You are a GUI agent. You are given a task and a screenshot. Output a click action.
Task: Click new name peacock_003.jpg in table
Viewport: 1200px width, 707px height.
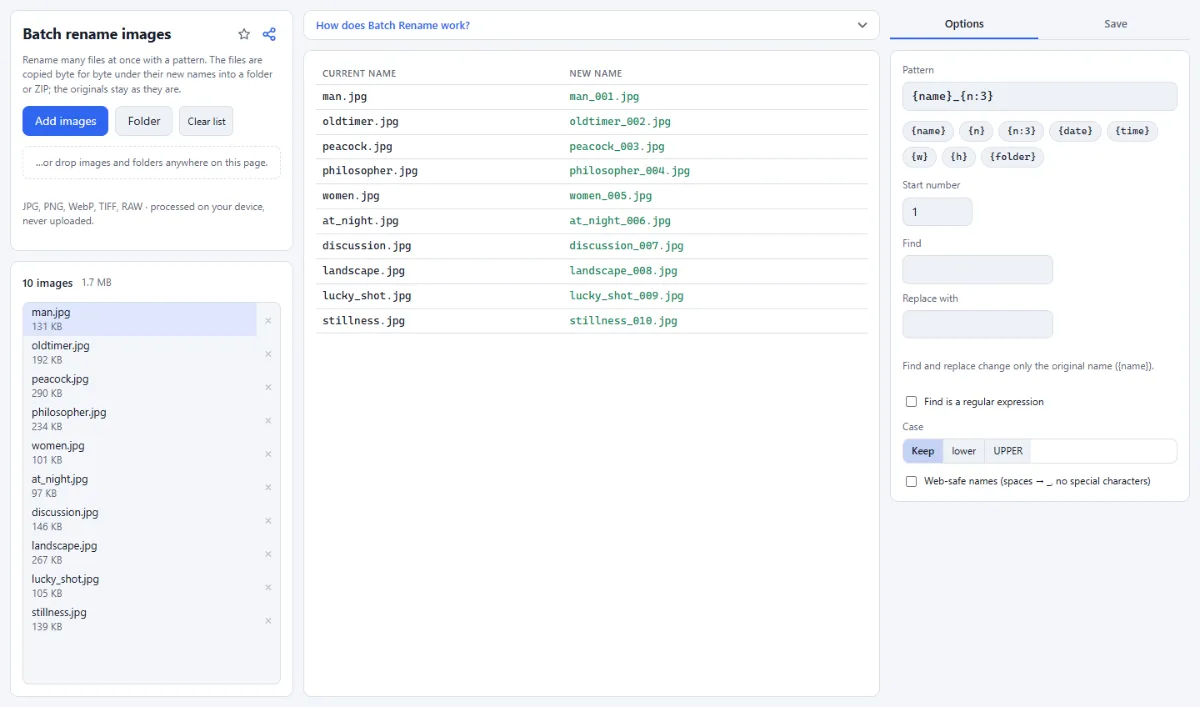tap(617, 147)
